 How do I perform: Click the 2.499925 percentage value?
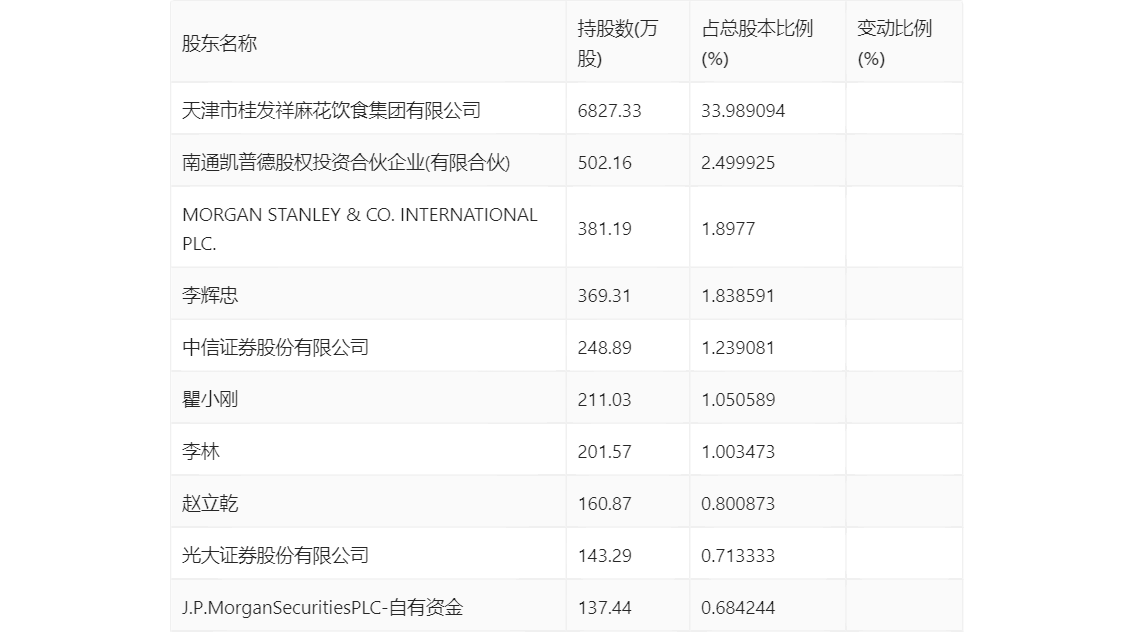coord(738,163)
